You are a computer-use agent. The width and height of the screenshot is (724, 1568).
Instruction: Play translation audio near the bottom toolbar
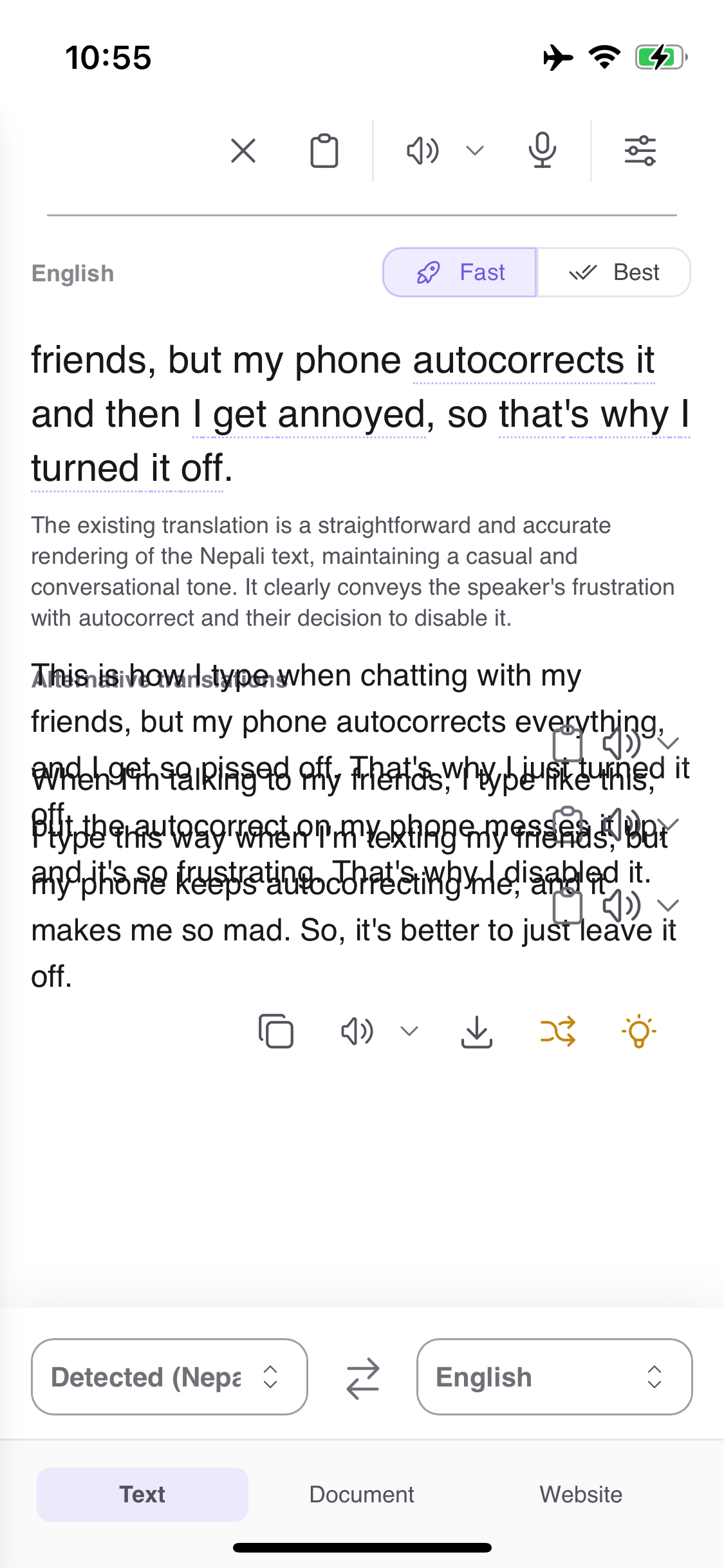pos(357,1031)
